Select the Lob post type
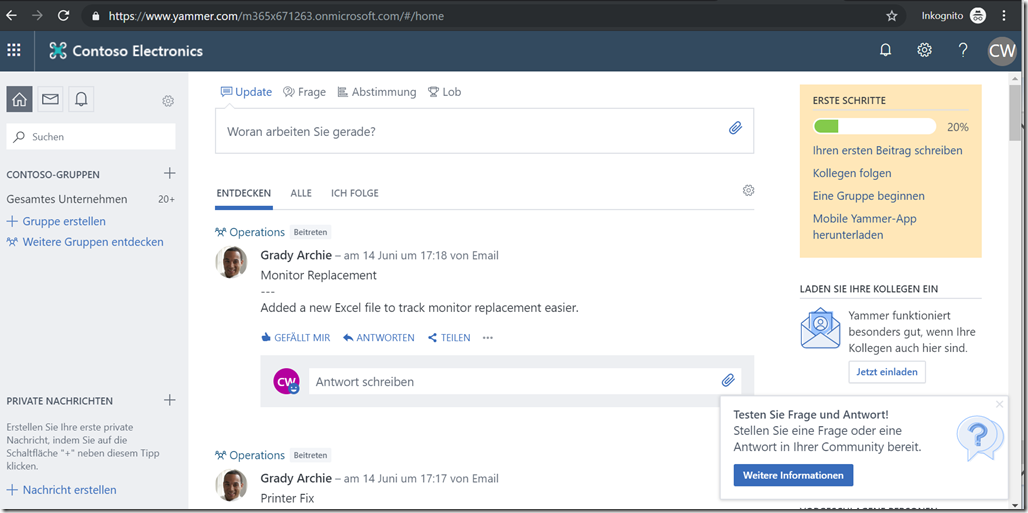 pyautogui.click(x=445, y=92)
